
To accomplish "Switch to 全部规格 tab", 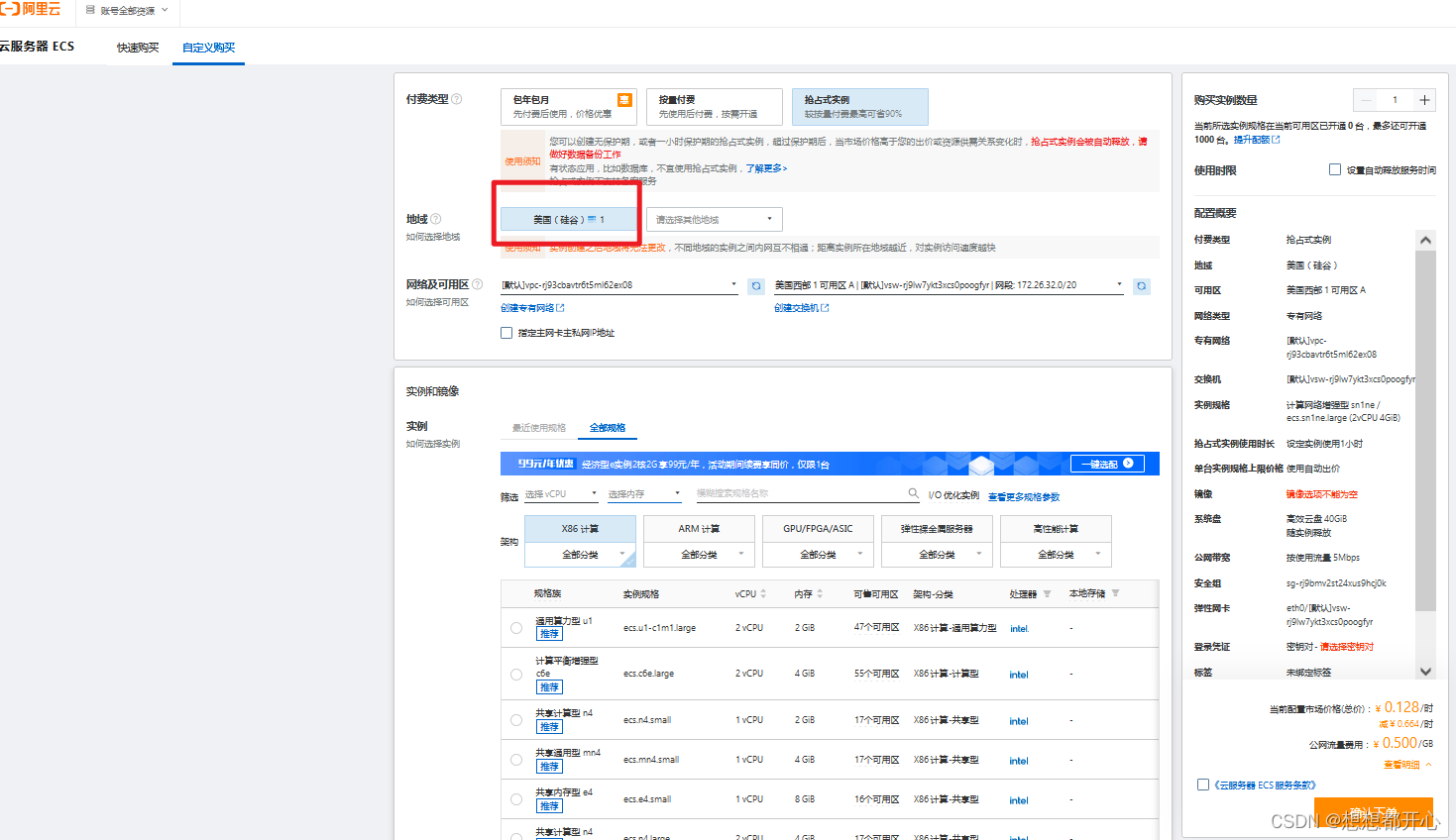I will click(x=608, y=428).
